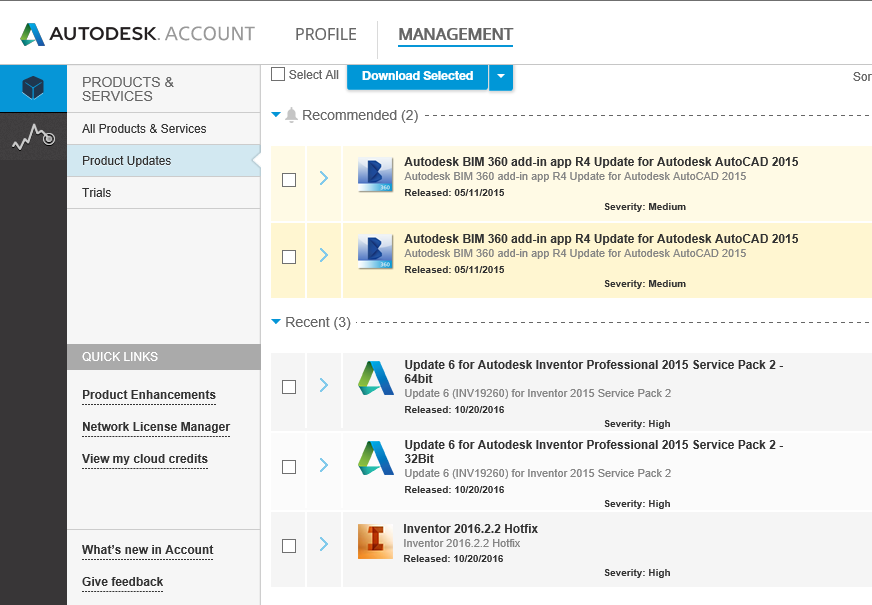Collapse the Recent (3) section
The image size is (872, 605).
[x=277, y=322]
